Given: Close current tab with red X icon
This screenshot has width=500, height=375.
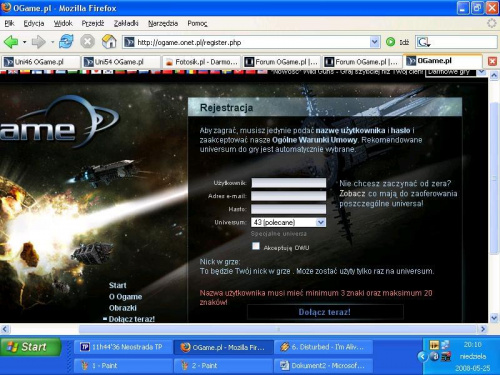Looking at the screenshot, I should click(x=492, y=61).
